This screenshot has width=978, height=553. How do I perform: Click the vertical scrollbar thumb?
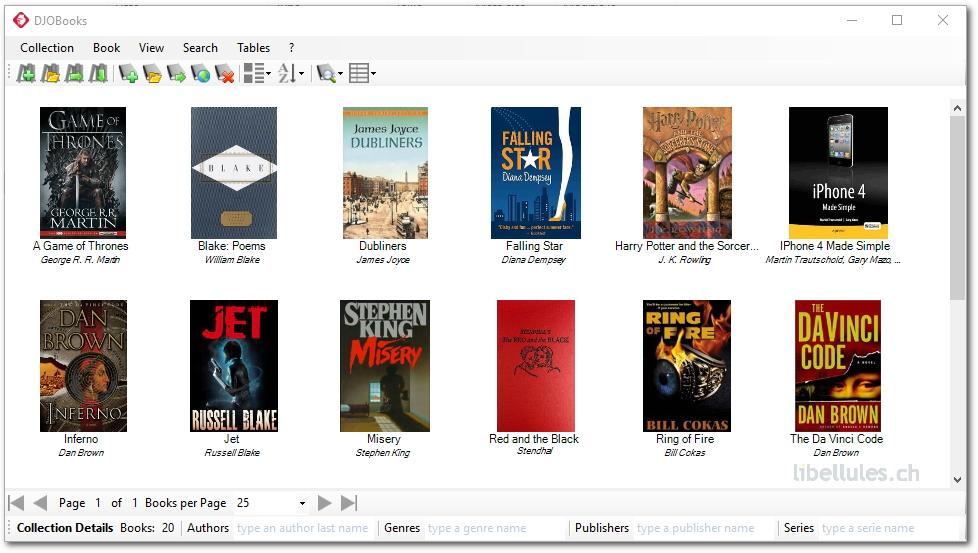(x=957, y=208)
